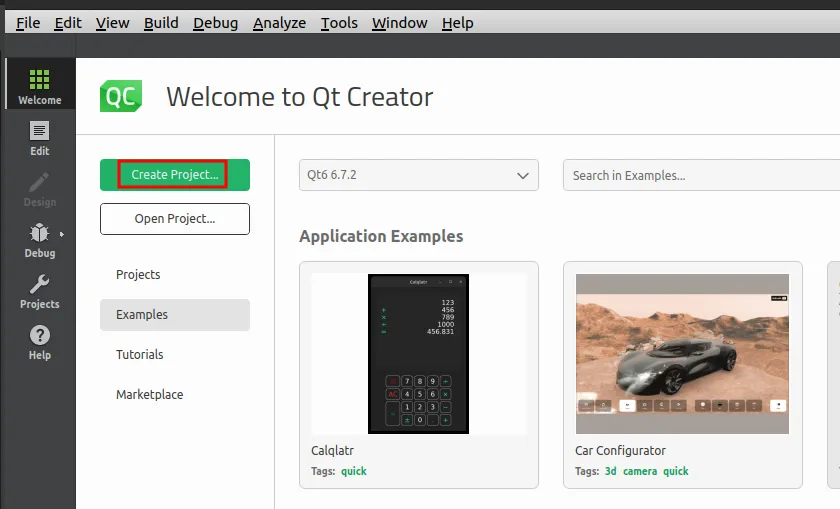The image size is (840, 509).
Task: Expand the arrow next to Debug mode
Action: (62, 234)
